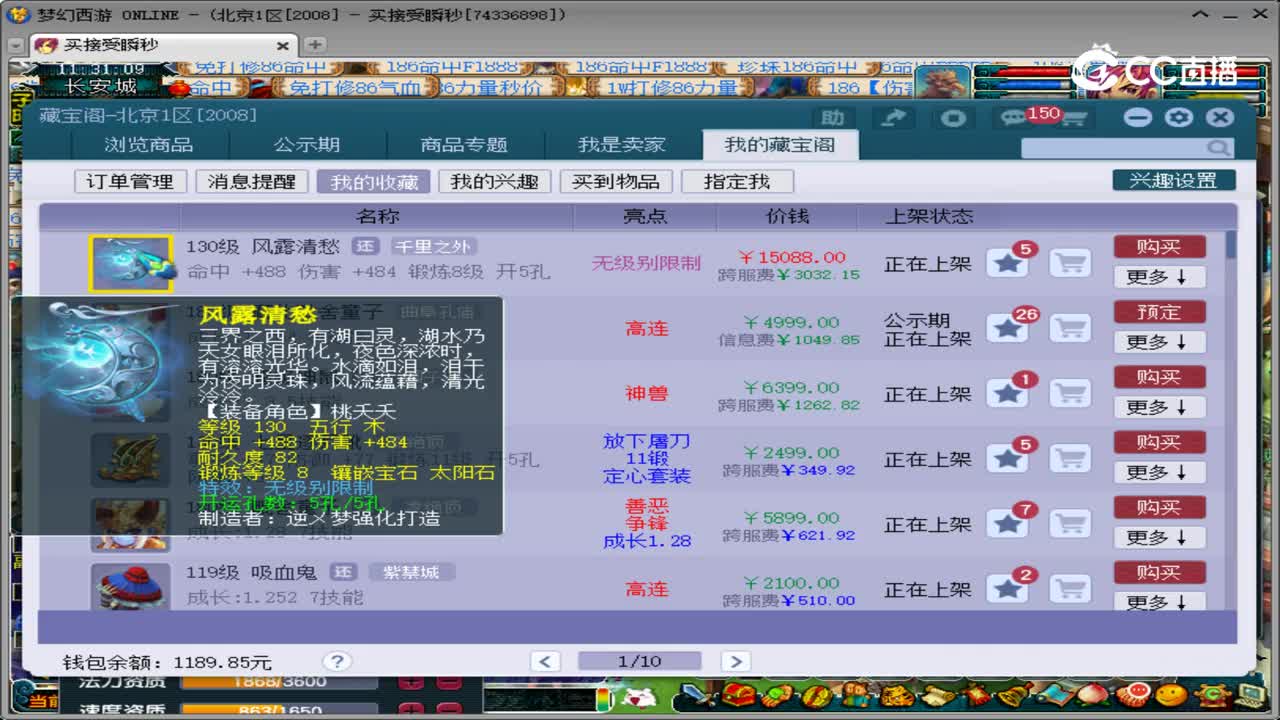Add 风露清愁 to the cart
The image size is (1280, 720).
(x=1070, y=263)
